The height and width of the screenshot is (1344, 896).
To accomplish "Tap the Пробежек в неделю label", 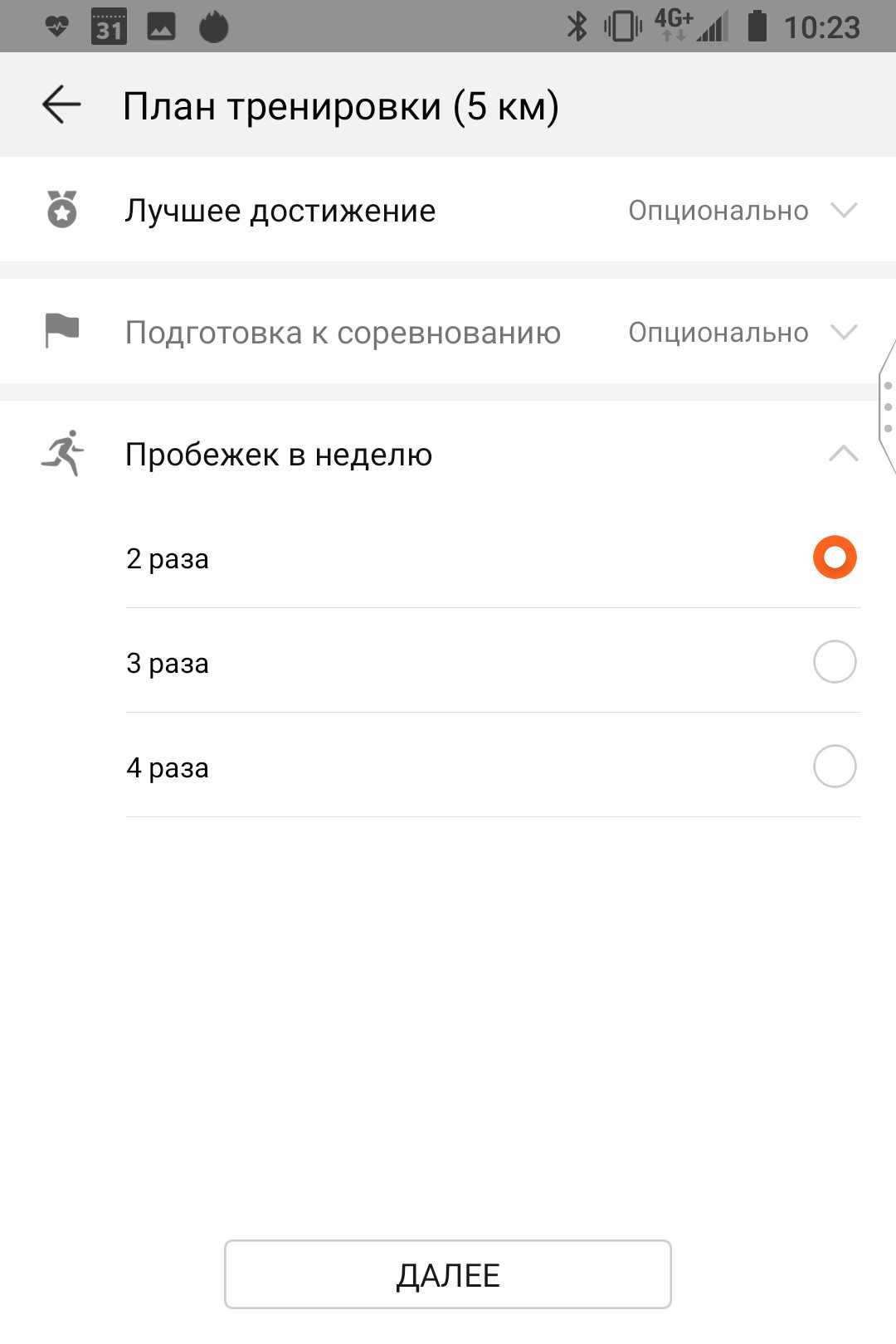I will click(279, 455).
